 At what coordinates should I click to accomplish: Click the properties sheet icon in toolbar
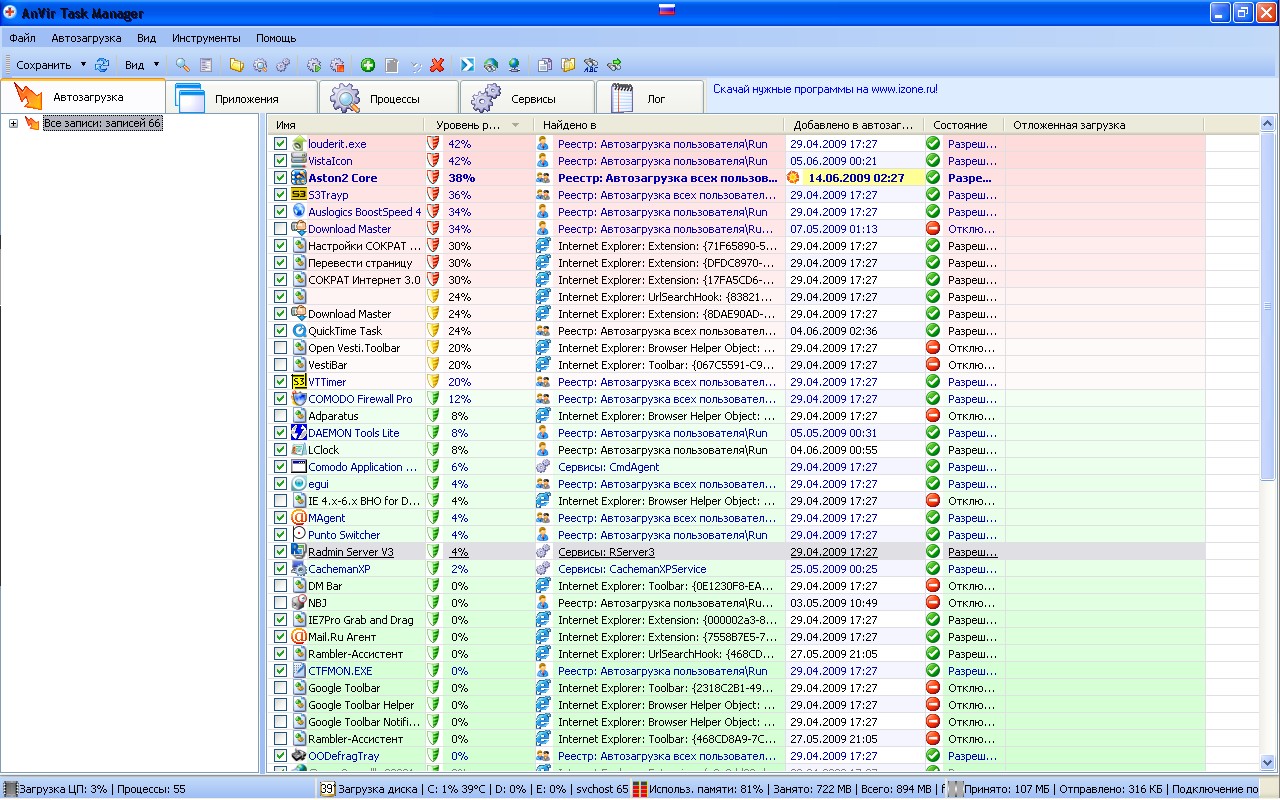206,65
